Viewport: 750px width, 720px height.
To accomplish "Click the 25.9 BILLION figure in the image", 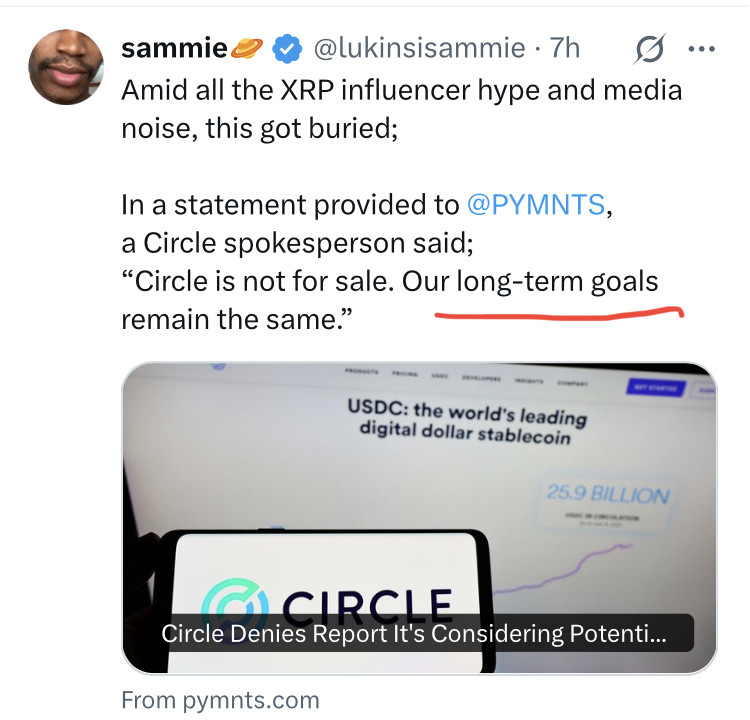I will pyautogui.click(x=607, y=494).
